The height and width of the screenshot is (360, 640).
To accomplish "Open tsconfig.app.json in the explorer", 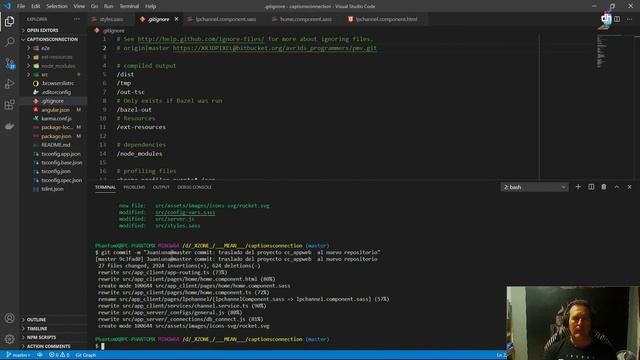I will click(x=61, y=154).
